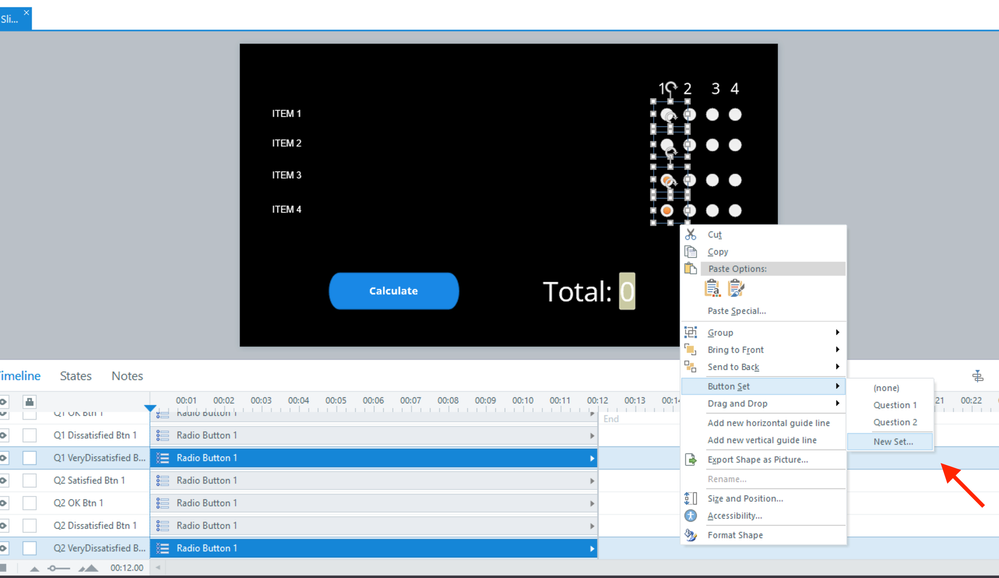
Task: Select ITEM 1 radio button in column 3
Action: (712, 115)
